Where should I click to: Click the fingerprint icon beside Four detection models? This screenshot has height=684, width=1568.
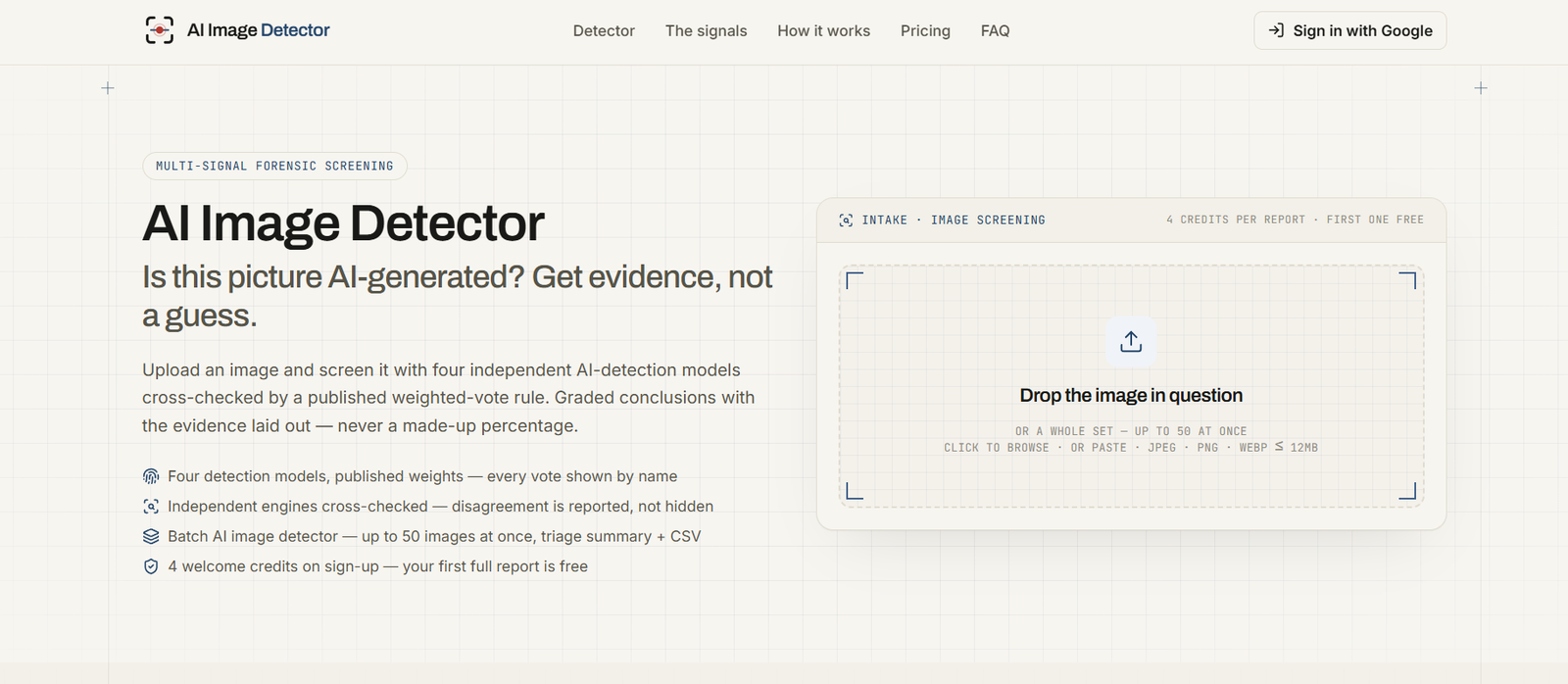pos(151,476)
